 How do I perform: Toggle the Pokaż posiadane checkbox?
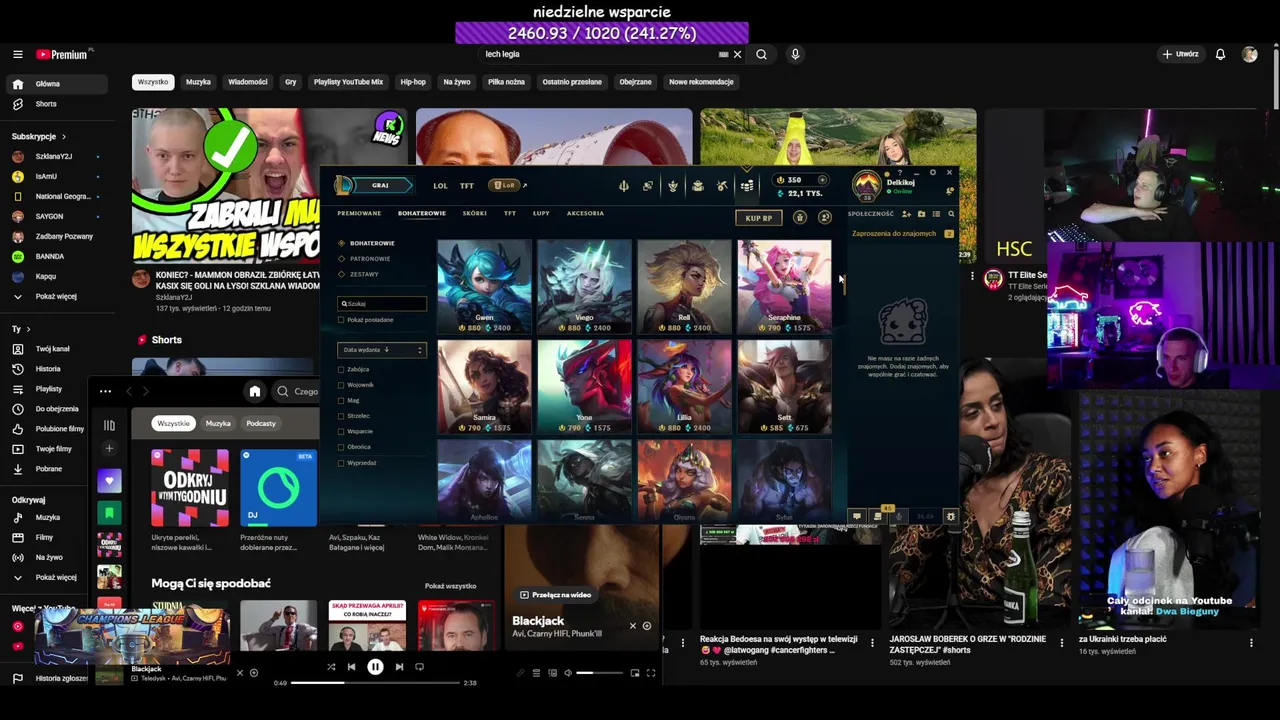341,320
